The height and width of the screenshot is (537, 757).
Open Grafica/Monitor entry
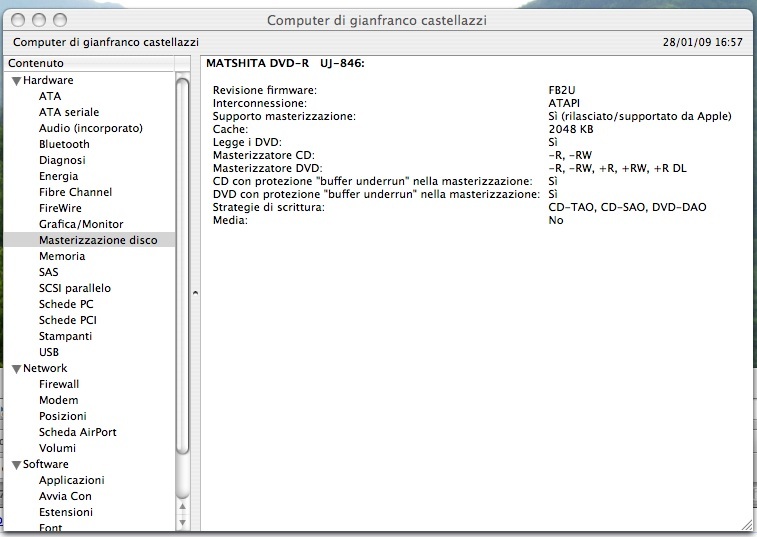tap(81, 224)
